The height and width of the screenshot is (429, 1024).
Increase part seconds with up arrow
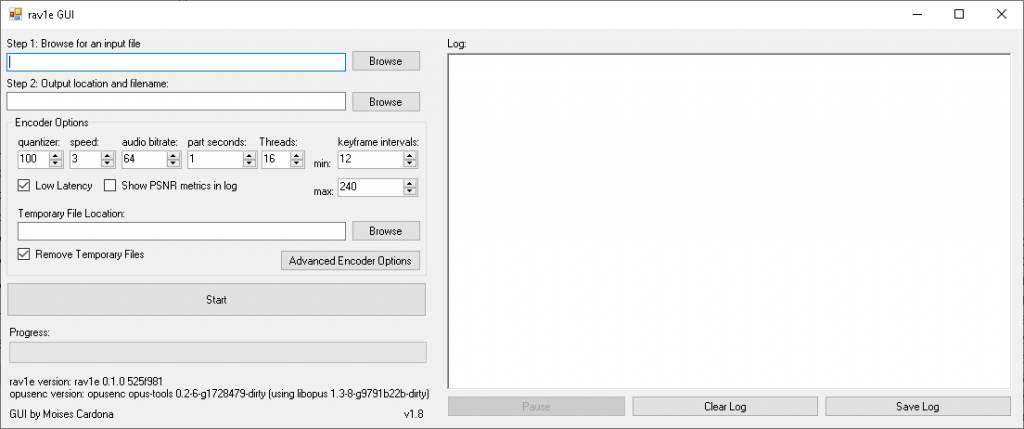(249, 155)
